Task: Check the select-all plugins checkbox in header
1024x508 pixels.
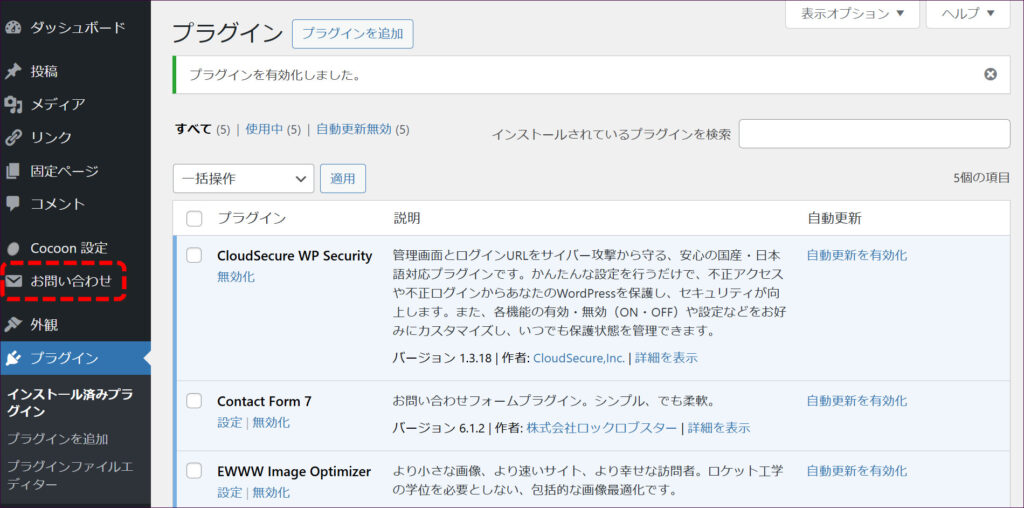Action: 194,218
